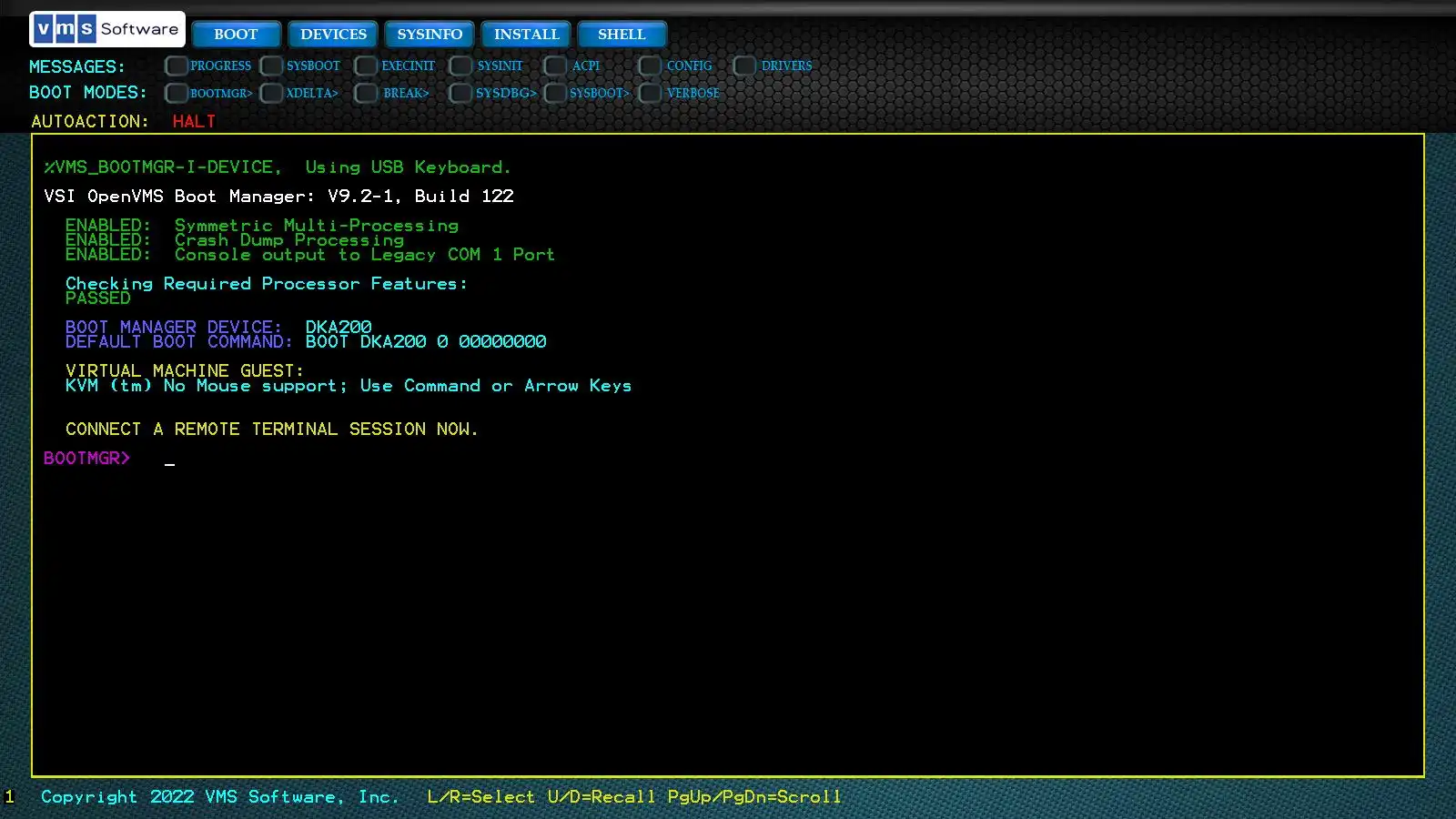1456x819 pixels.
Task: Click the BOOT MODES: label
Action: pos(87,93)
